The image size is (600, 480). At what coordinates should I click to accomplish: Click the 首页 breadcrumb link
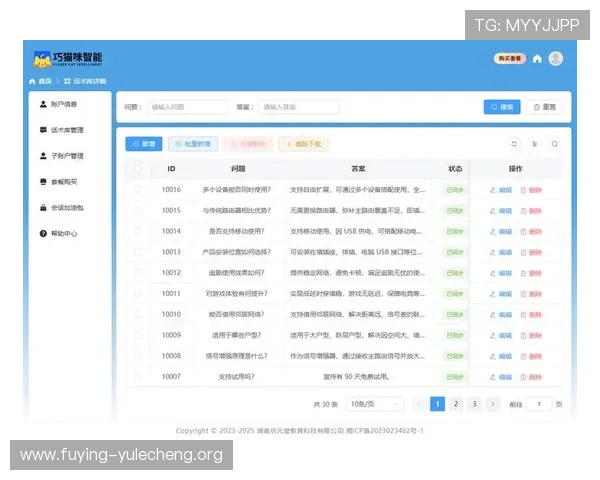41,81
